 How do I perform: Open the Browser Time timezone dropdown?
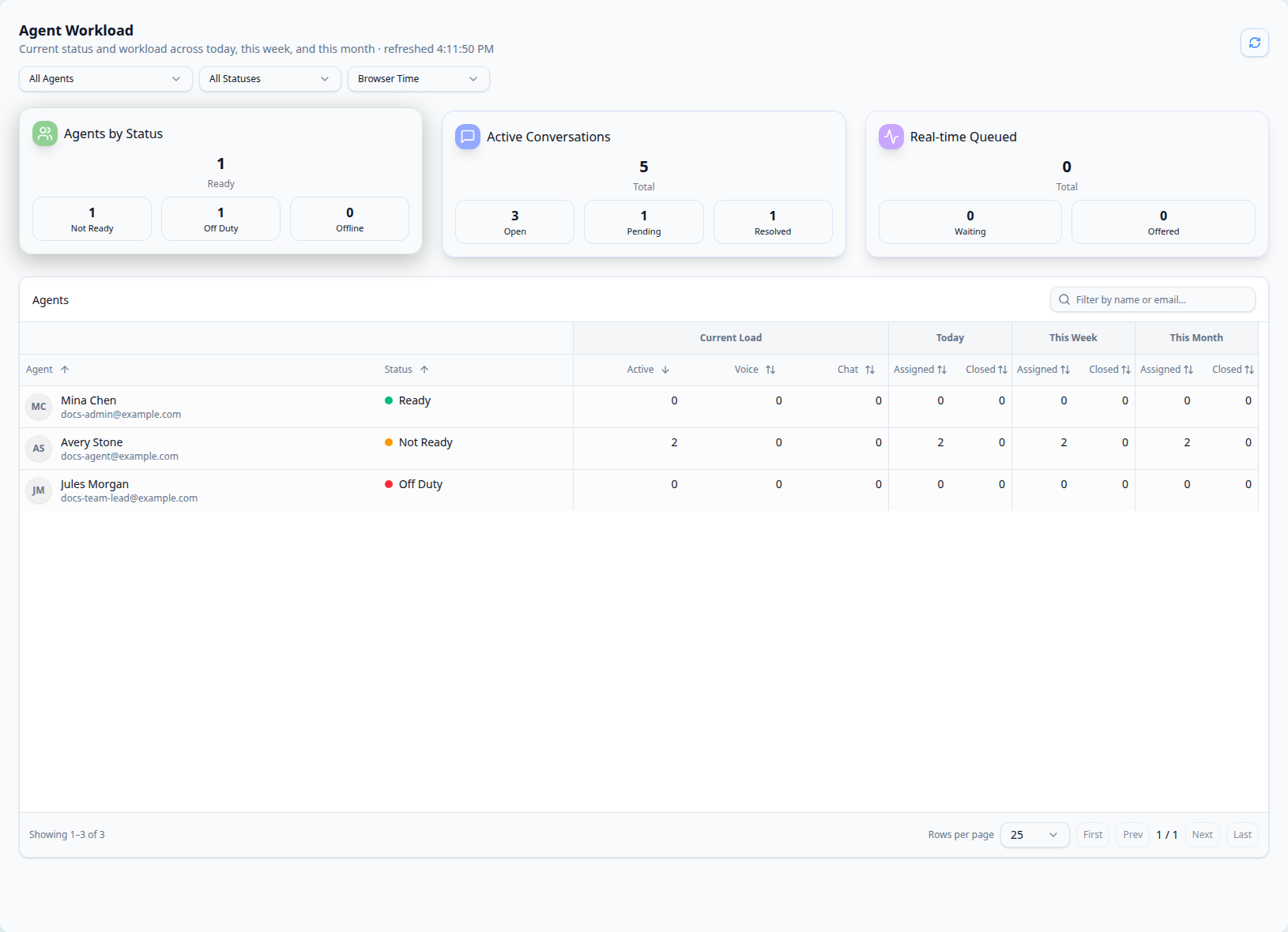coord(419,79)
